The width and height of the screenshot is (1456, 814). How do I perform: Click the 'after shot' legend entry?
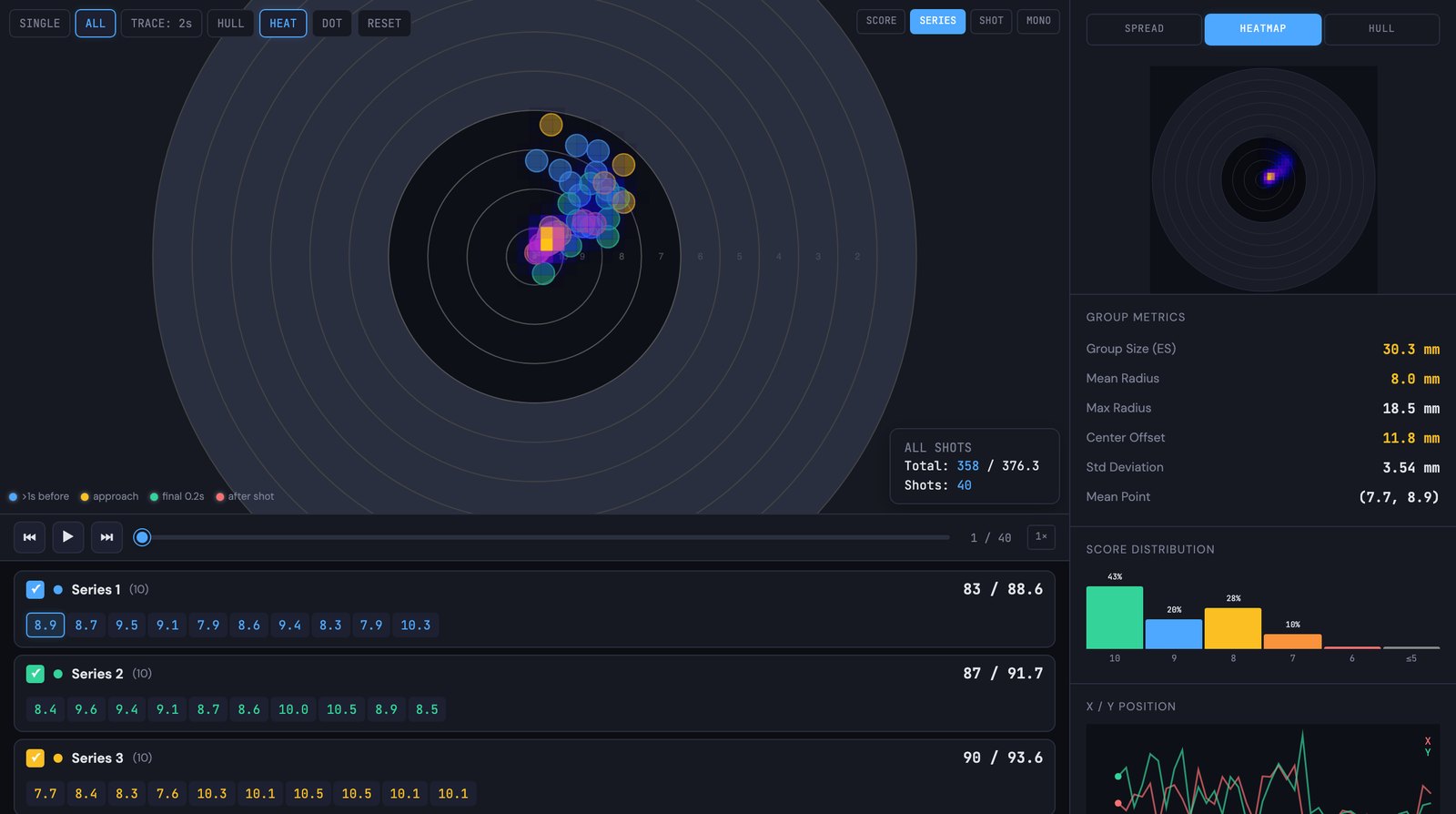[x=245, y=497]
